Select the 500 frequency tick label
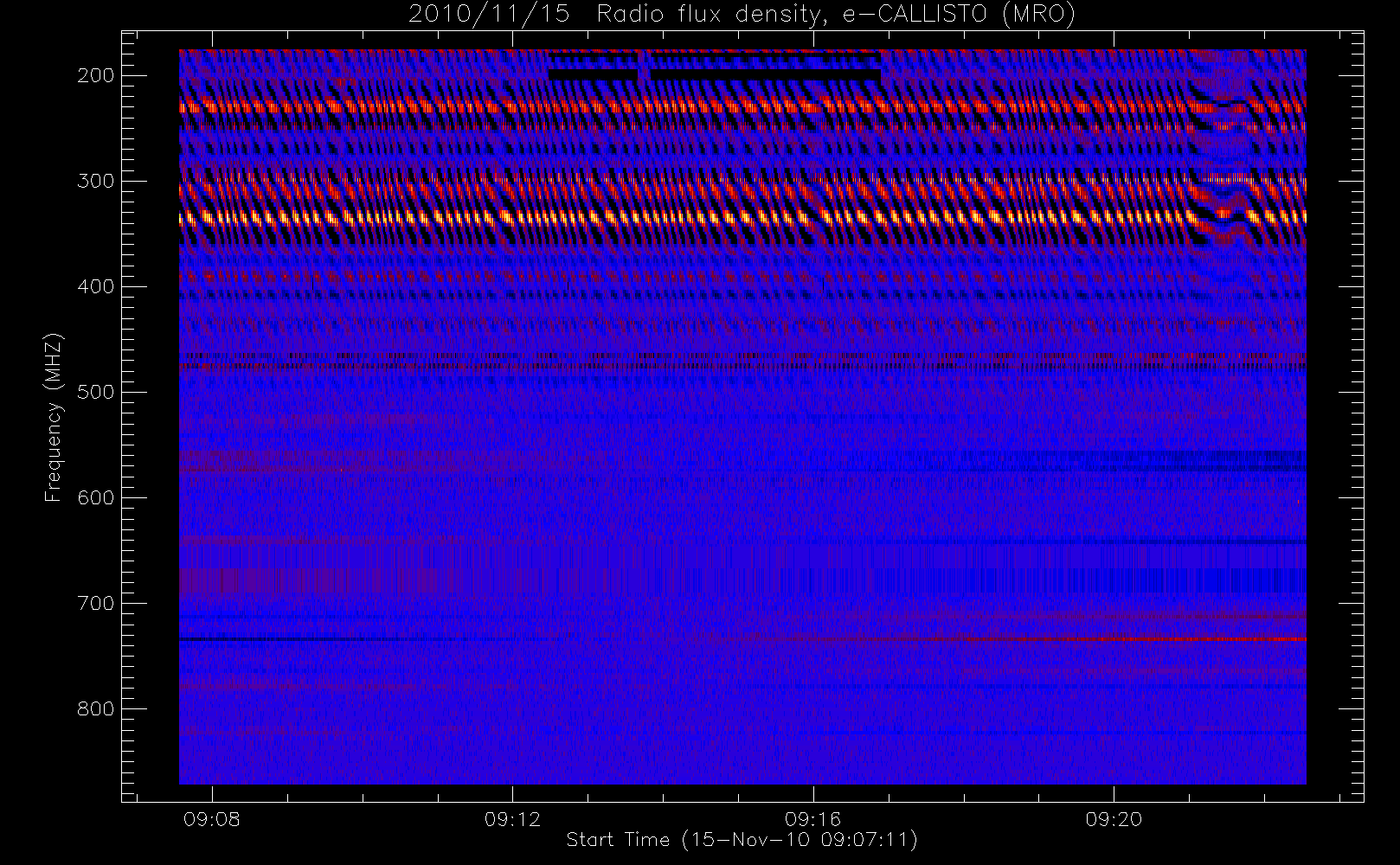 click(96, 392)
